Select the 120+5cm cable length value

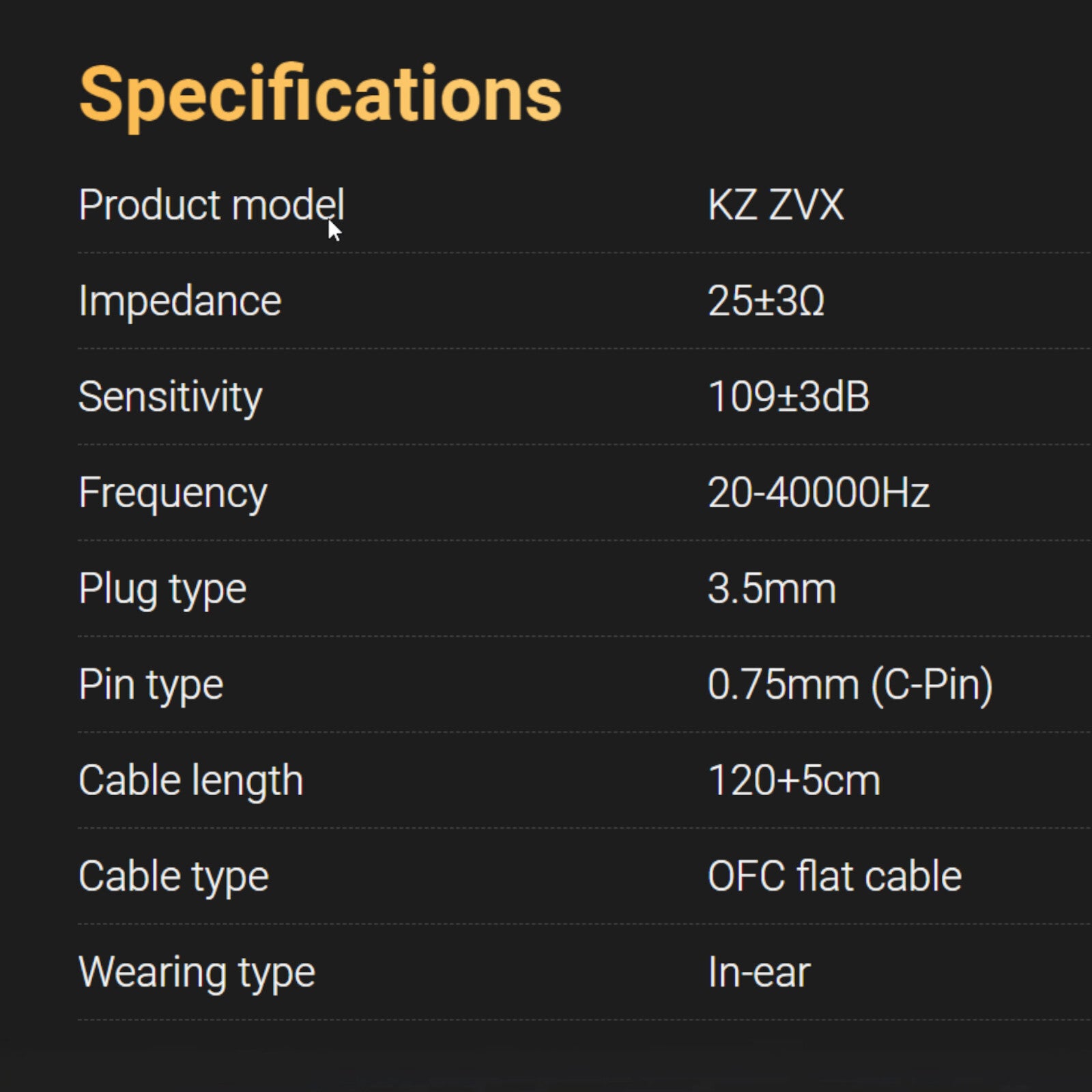pyautogui.click(x=794, y=781)
